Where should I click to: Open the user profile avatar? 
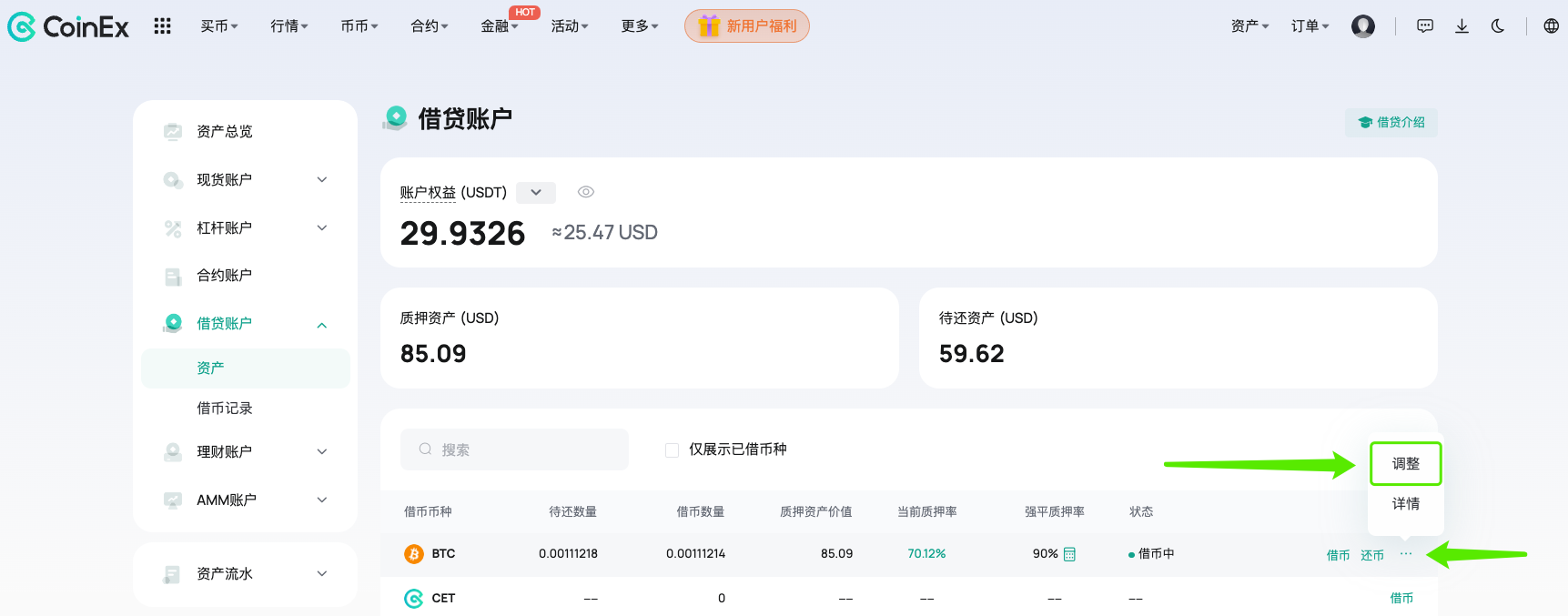[x=1363, y=26]
